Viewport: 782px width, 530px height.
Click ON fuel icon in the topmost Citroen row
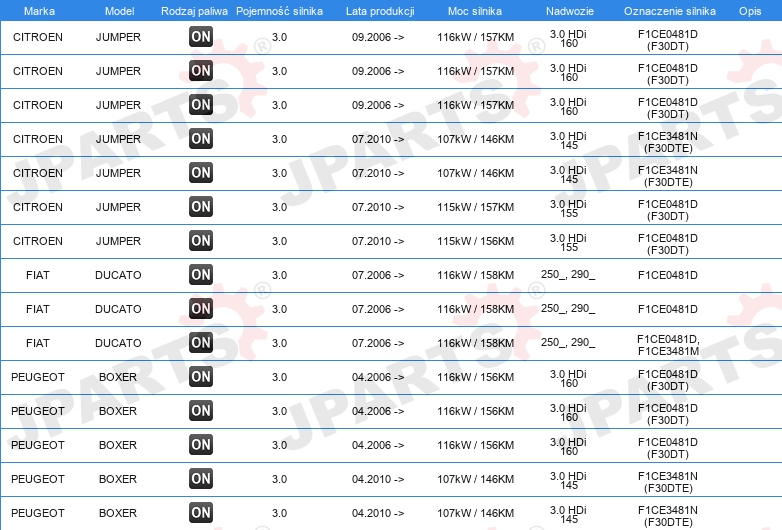click(x=201, y=37)
